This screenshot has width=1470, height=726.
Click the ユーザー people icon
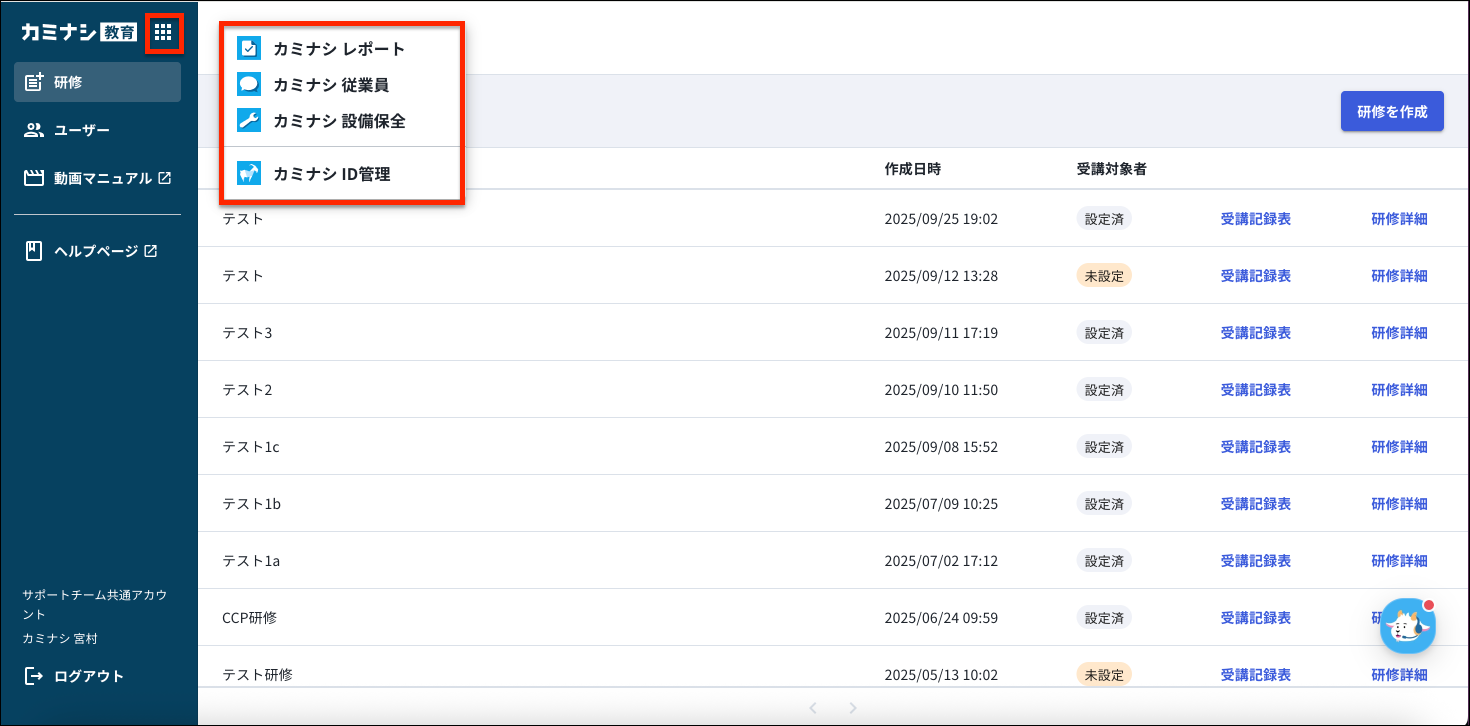[34, 130]
